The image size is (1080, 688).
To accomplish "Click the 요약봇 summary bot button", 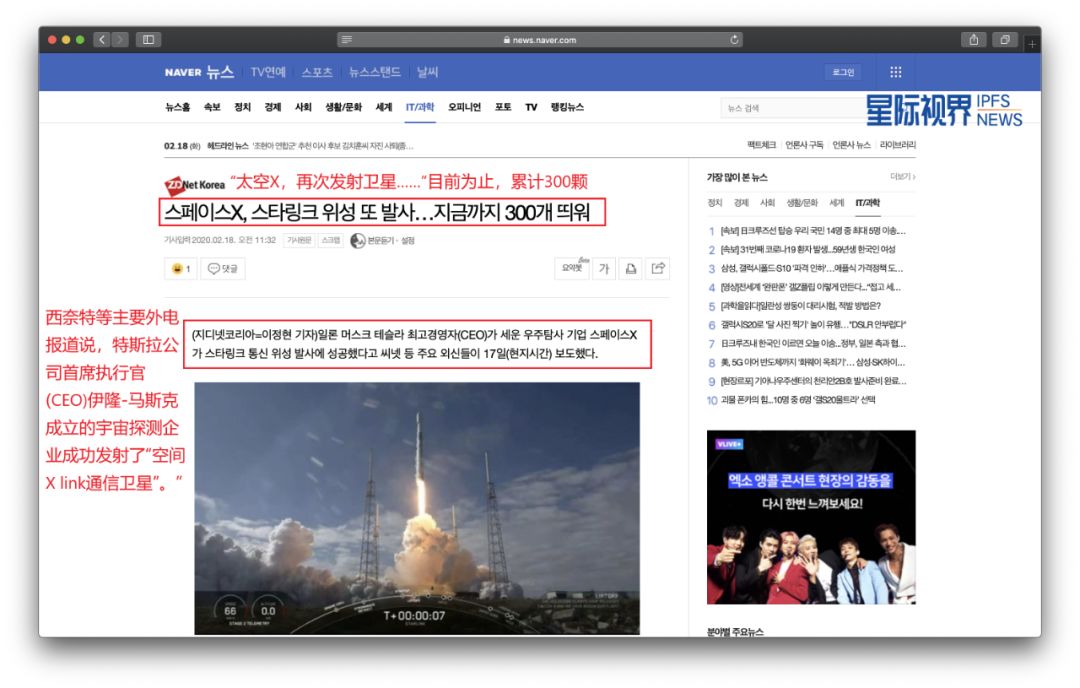I will pyautogui.click(x=572, y=268).
